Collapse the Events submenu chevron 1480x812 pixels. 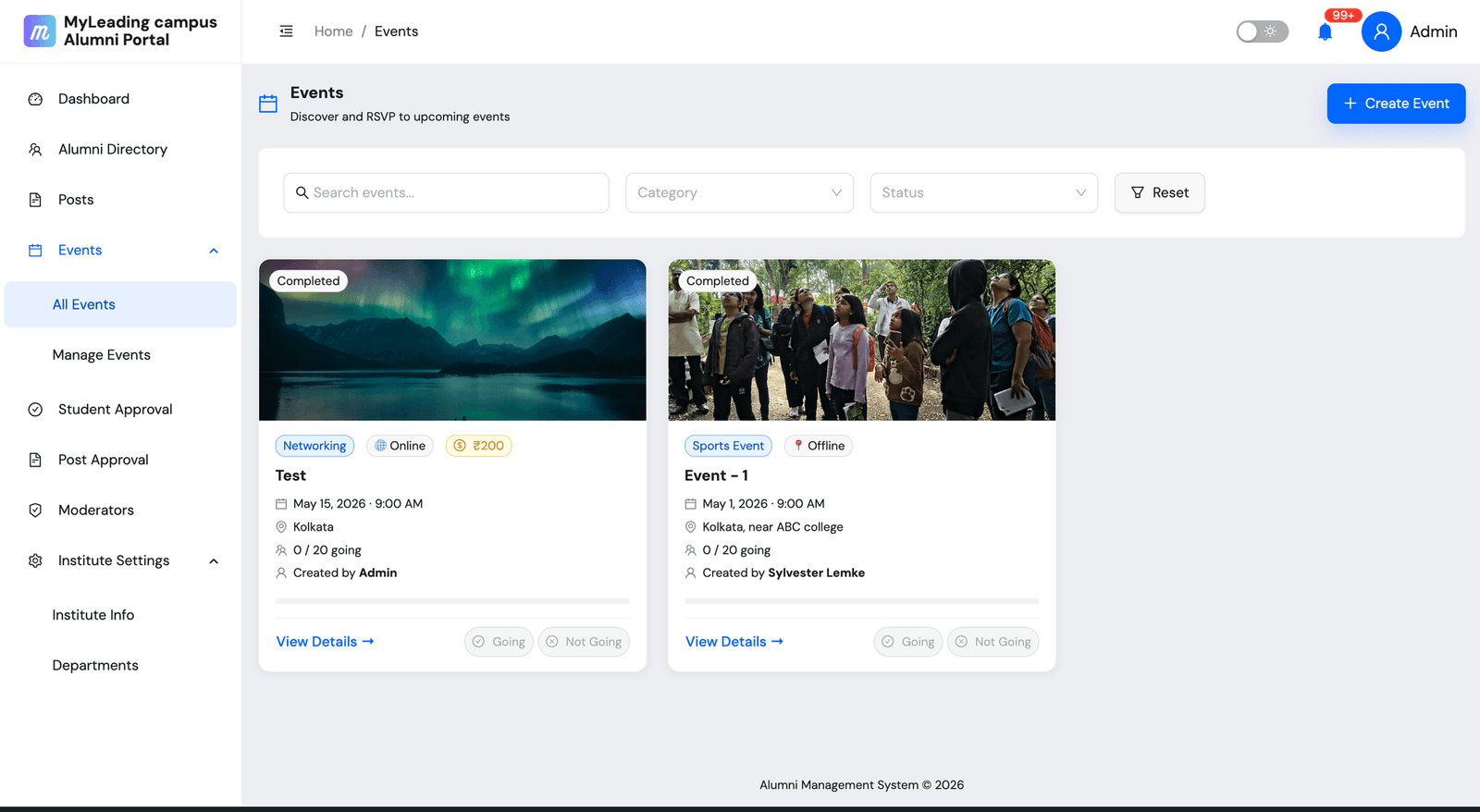(214, 251)
